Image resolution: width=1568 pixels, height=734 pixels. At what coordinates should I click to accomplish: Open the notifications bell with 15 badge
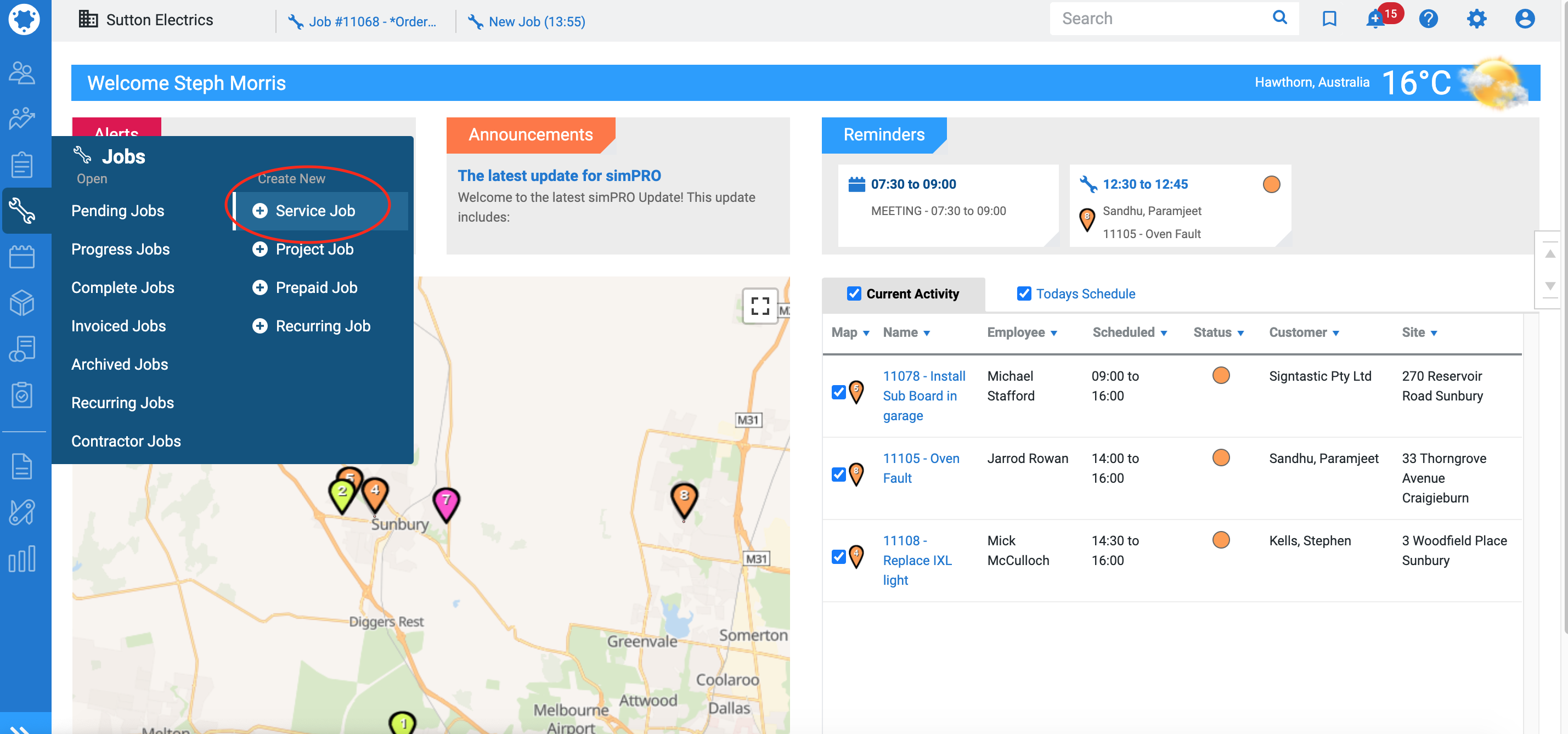tap(1375, 20)
